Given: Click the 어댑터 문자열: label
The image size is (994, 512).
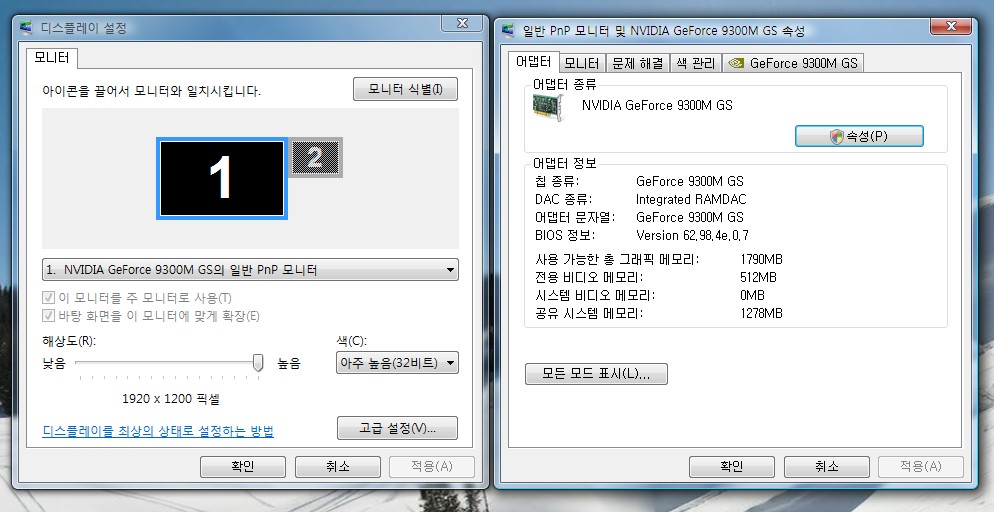Looking at the screenshot, I should point(575,217).
